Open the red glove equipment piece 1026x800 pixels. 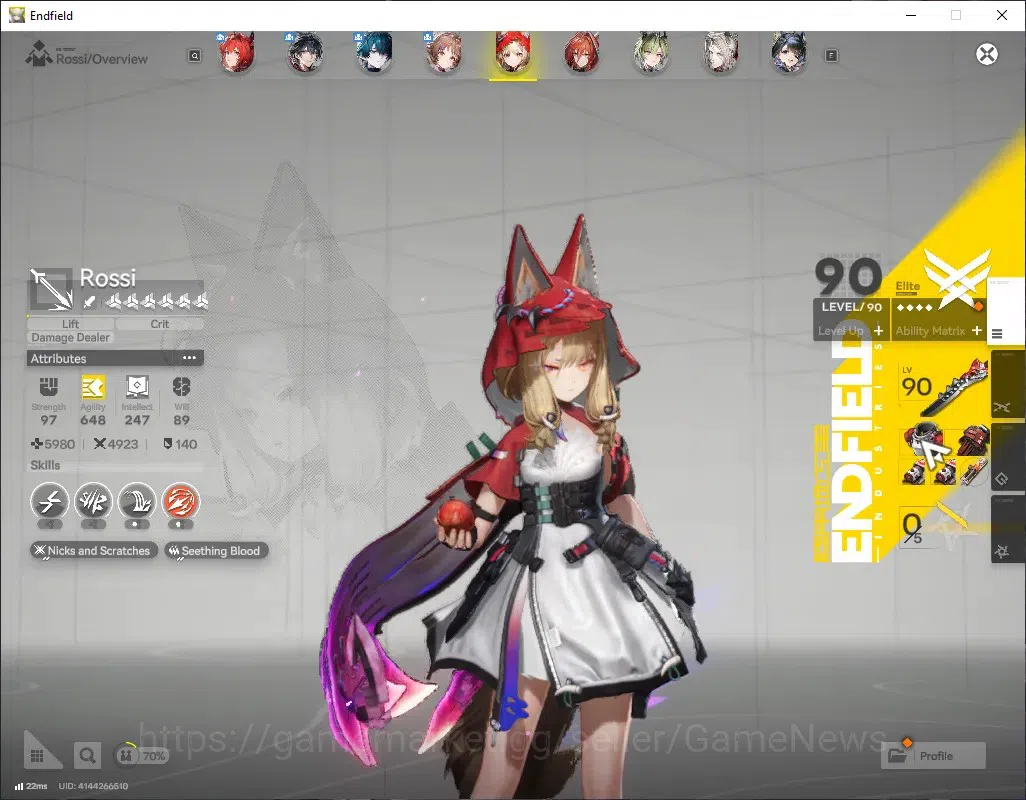973,440
